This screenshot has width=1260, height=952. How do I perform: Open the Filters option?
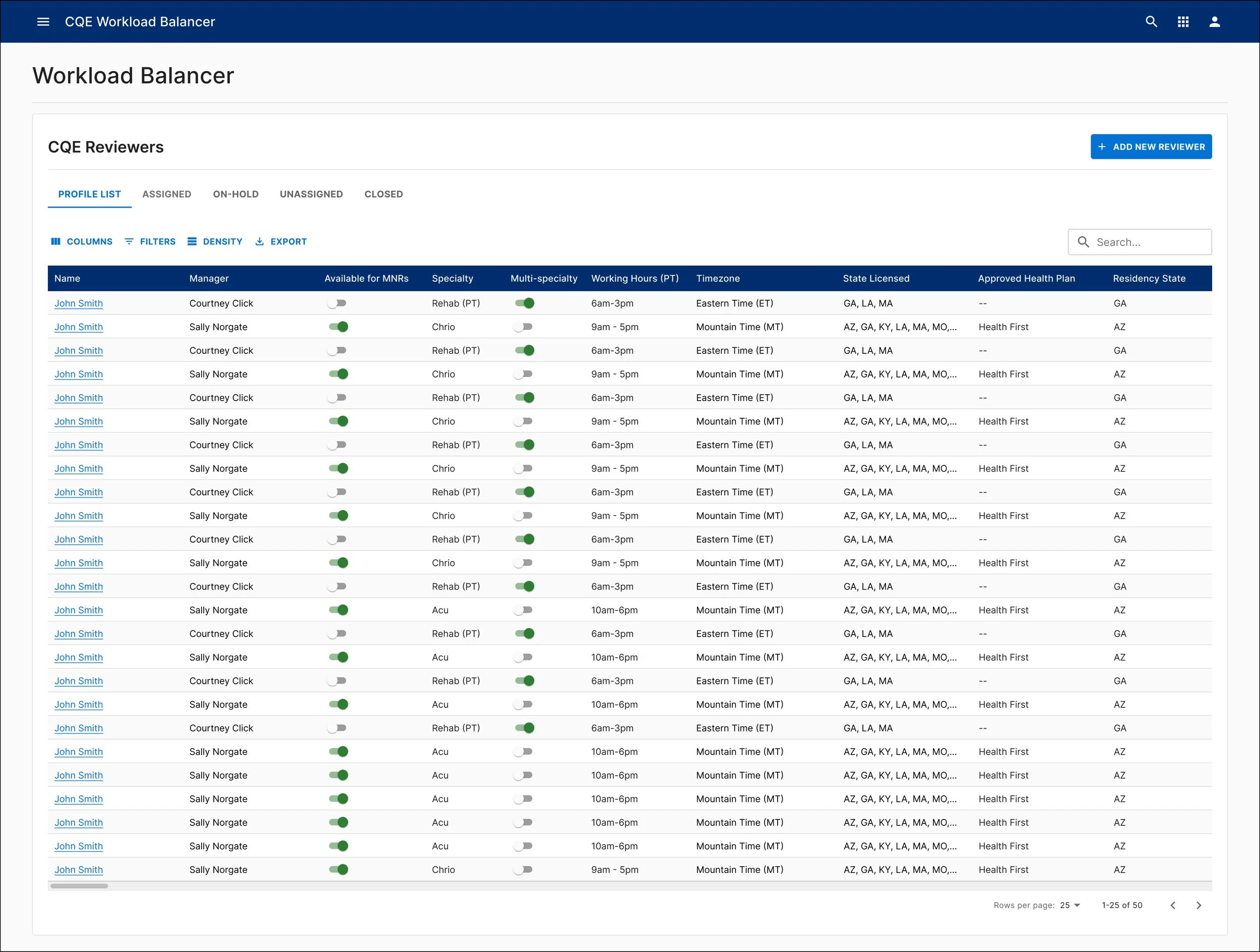(150, 241)
